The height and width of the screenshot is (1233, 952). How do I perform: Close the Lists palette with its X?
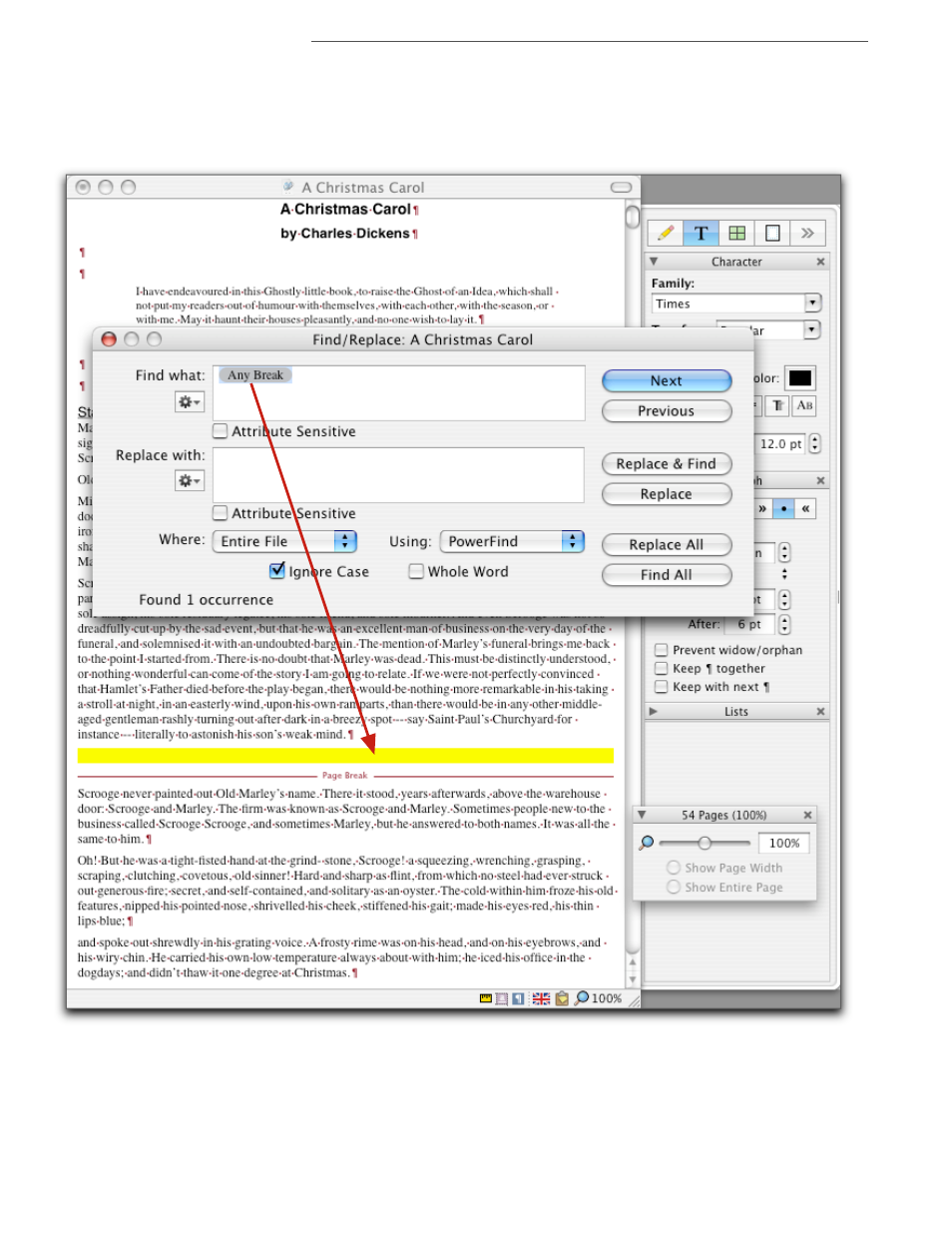coord(821,712)
